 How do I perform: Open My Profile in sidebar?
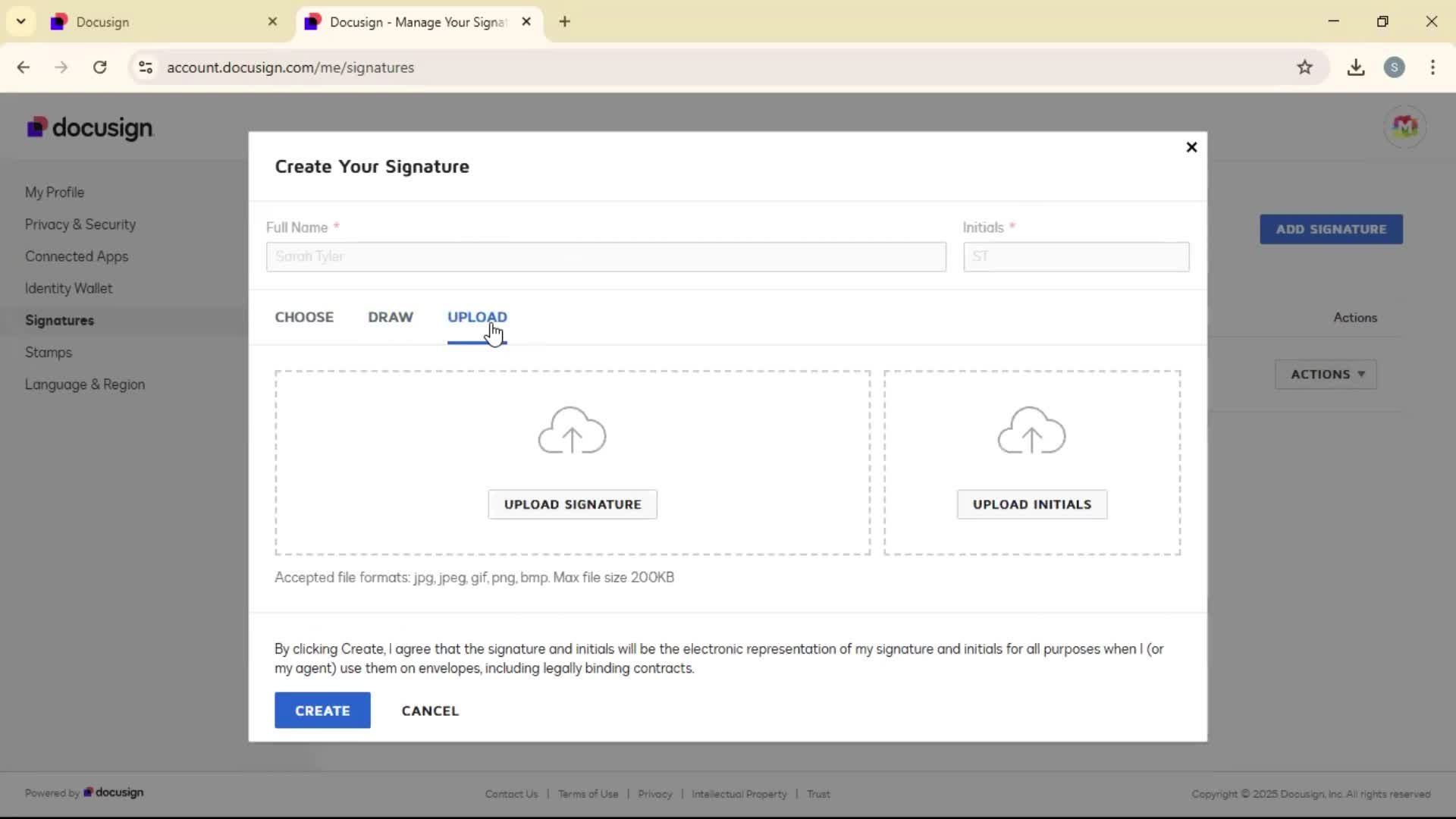[x=55, y=193]
